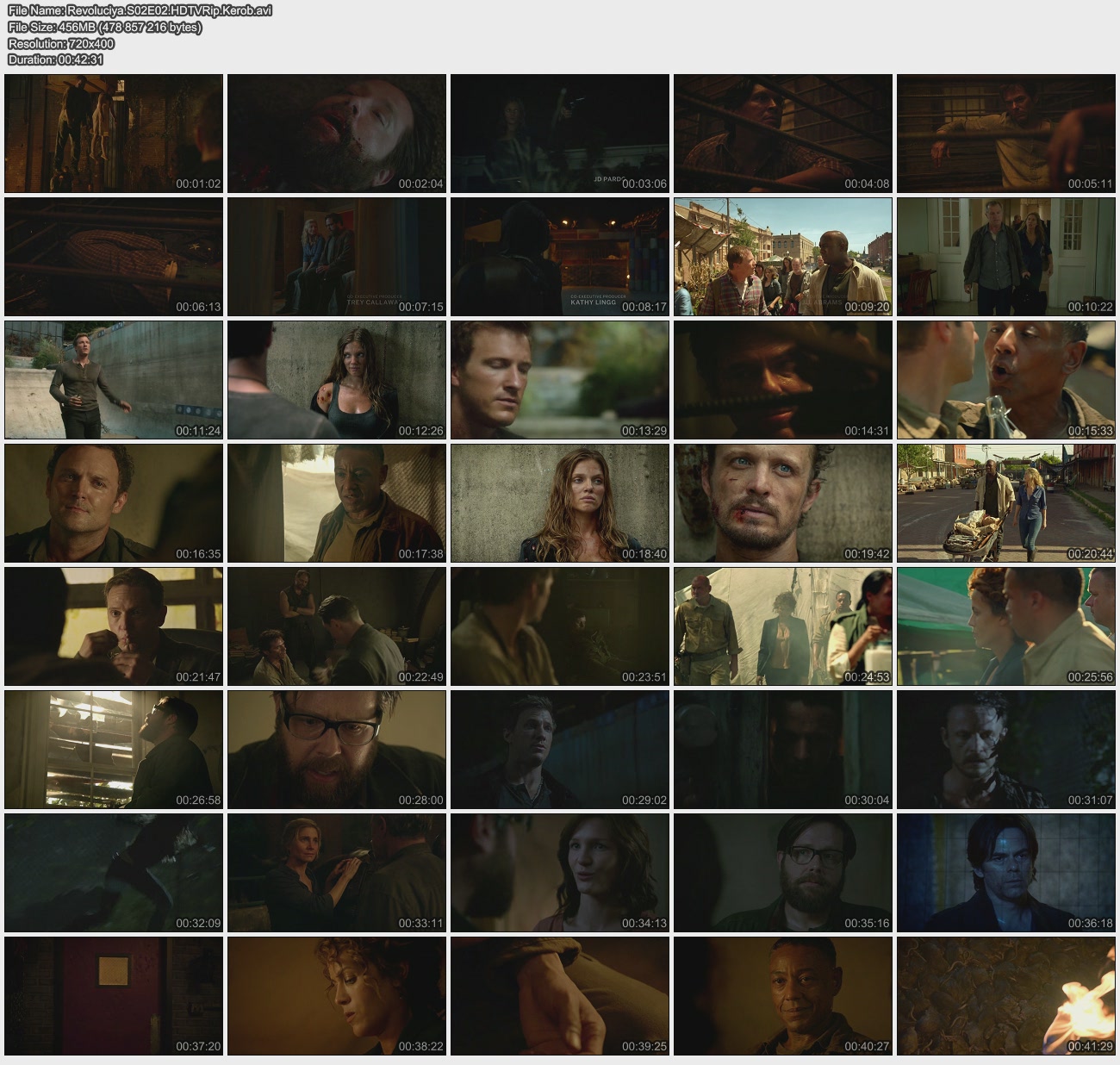Open the 00:33:11 frame

337,873
